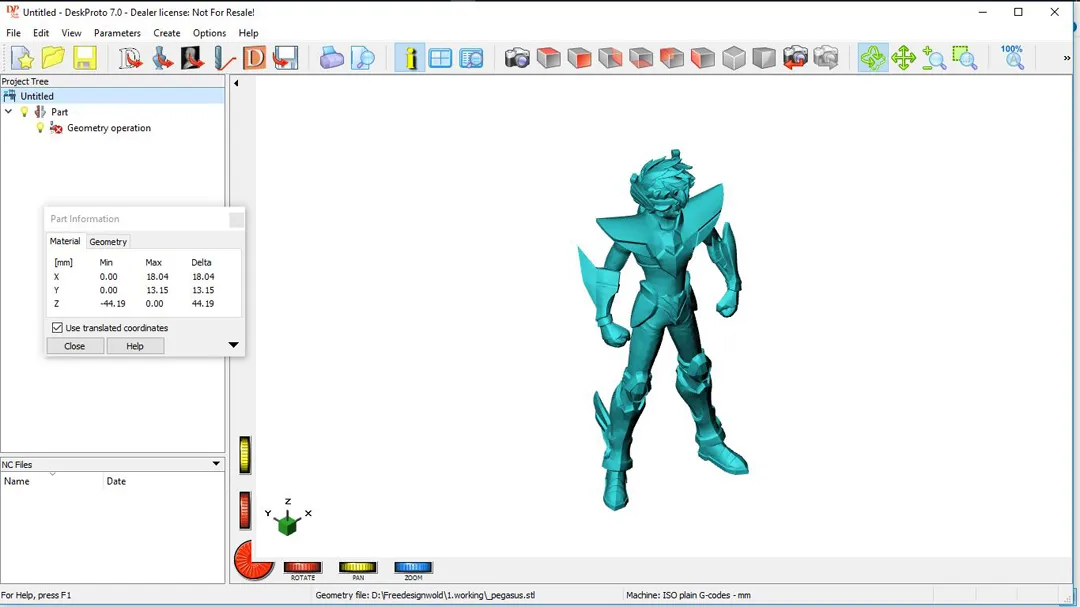Toggle the Part visibility light bulb

[25, 112]
